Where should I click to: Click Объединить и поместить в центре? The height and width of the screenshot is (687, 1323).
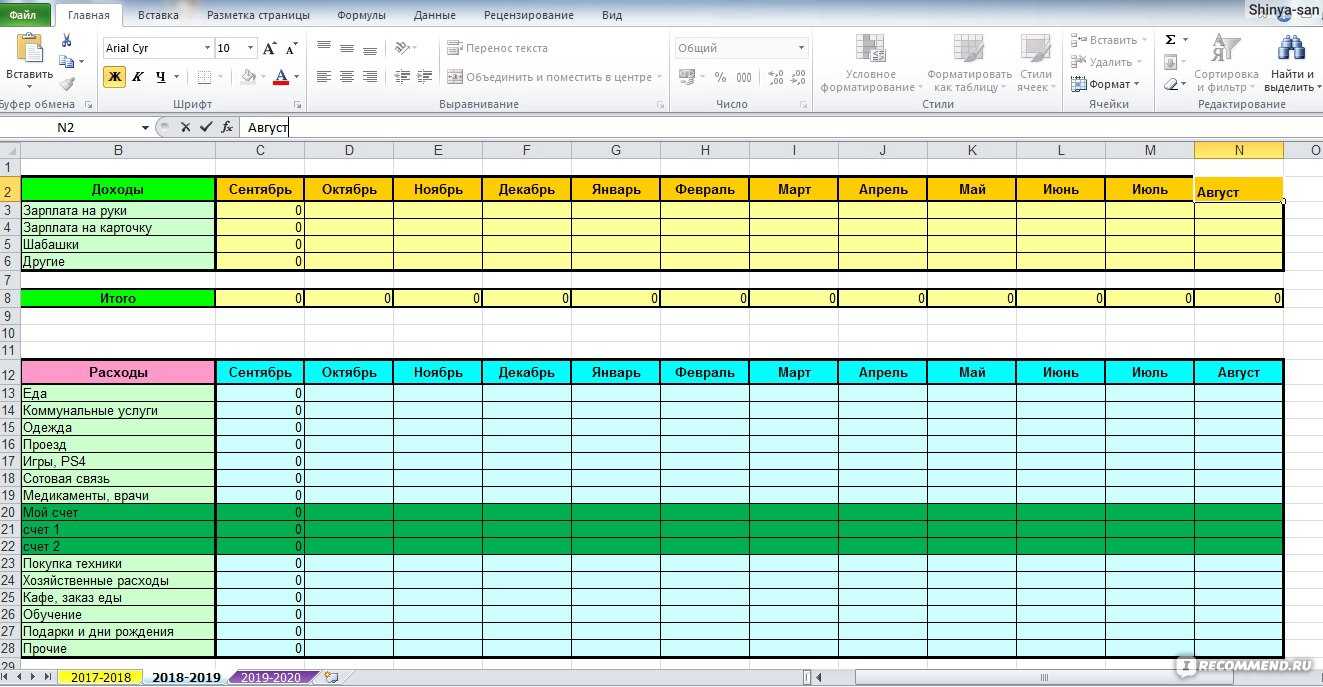click(x=556, y=77)
